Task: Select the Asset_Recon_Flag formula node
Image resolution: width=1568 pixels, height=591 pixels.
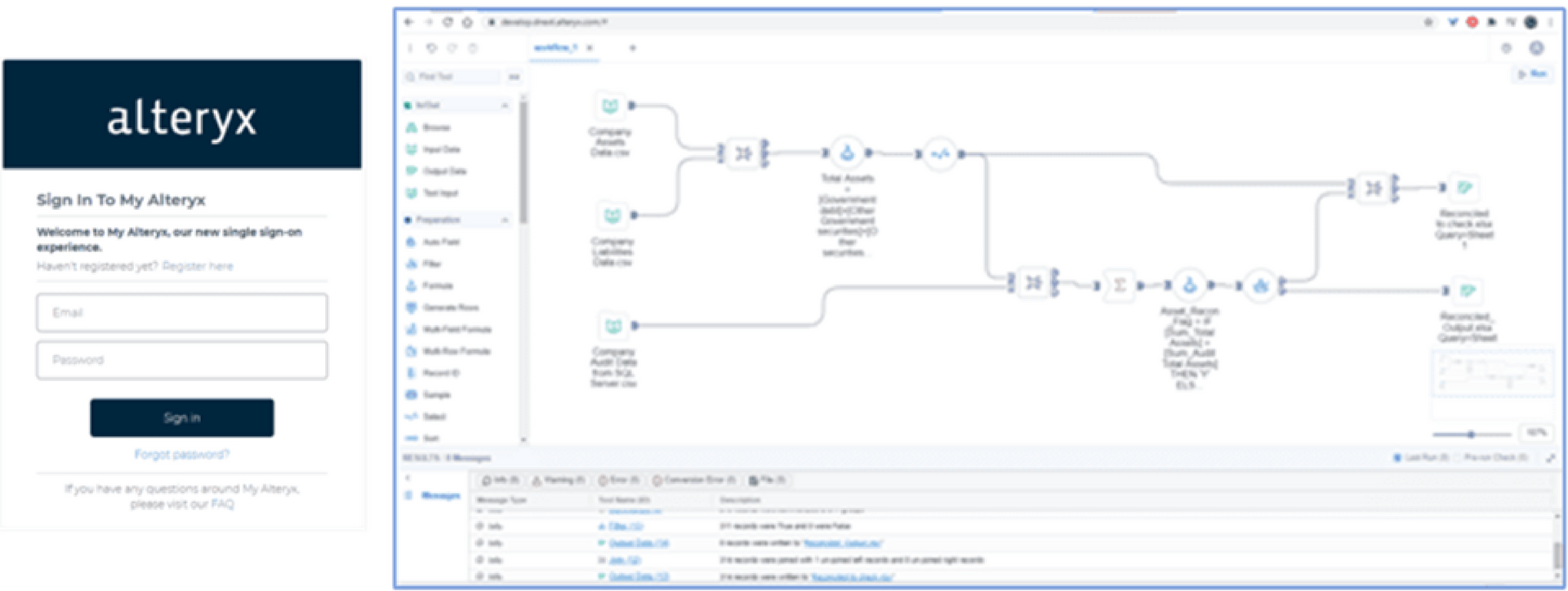Action: (1189, 285)
